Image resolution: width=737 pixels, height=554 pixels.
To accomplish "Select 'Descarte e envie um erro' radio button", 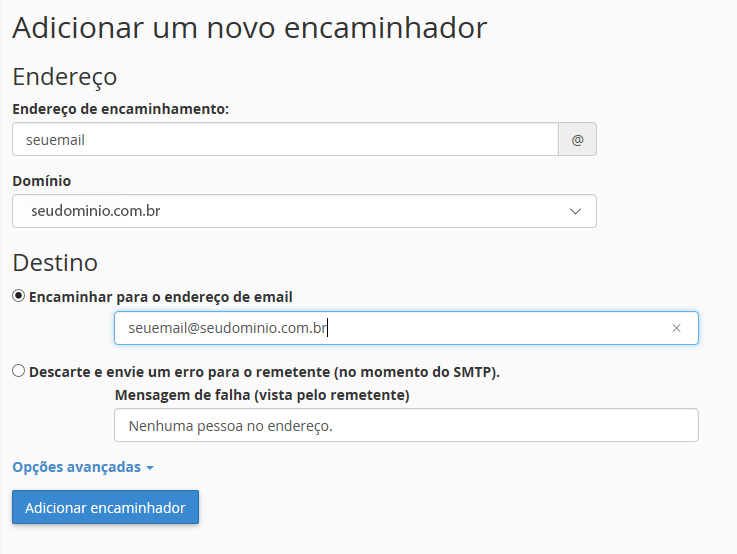I will pos(18,371).
